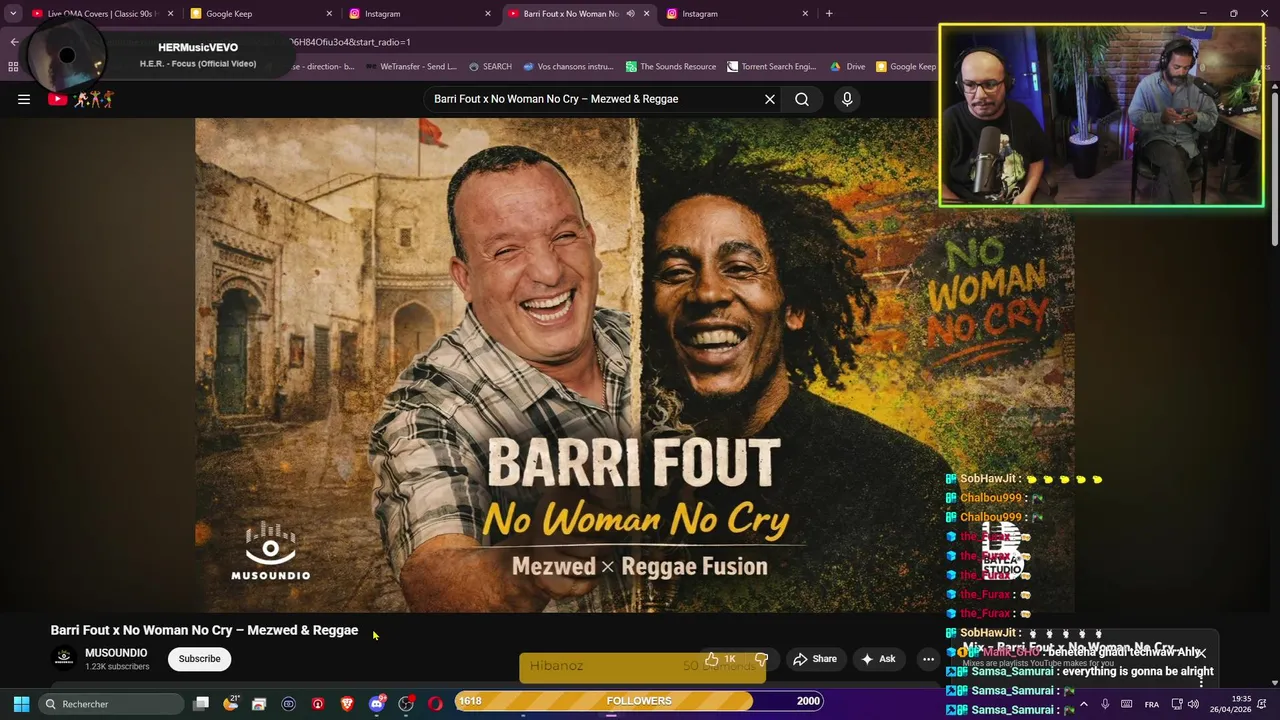The image size is (1280, 720).
Task: Open the mix panel three-dot options
Action: 1201,682
